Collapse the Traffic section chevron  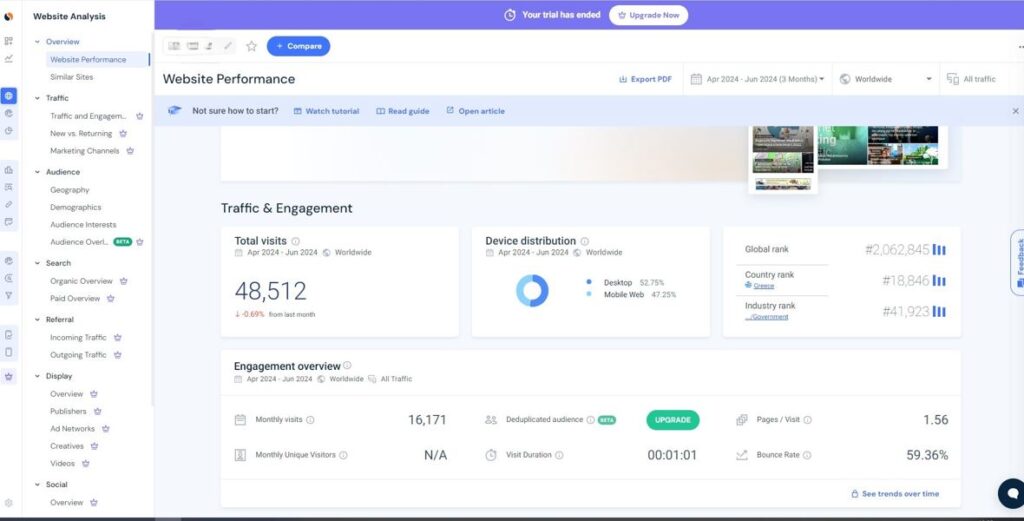pos(37,98)
